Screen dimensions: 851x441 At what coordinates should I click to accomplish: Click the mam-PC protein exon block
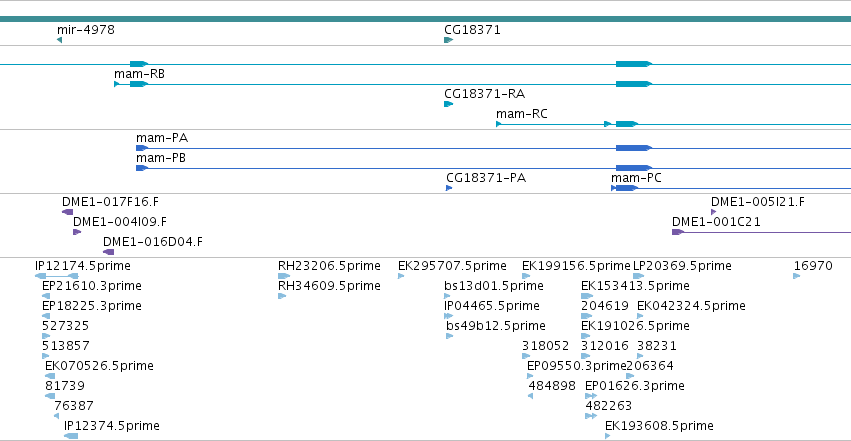click(x=625, y=188)
